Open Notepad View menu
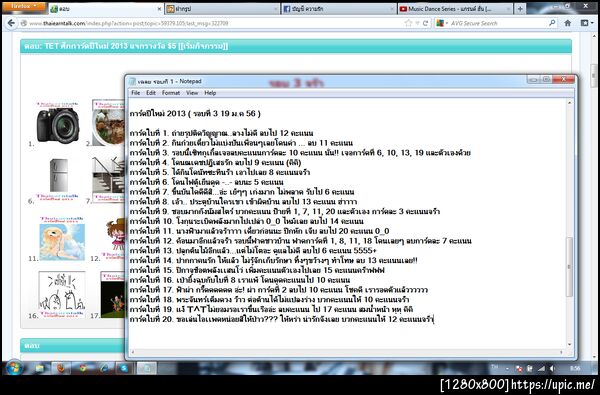 point(192,93)
